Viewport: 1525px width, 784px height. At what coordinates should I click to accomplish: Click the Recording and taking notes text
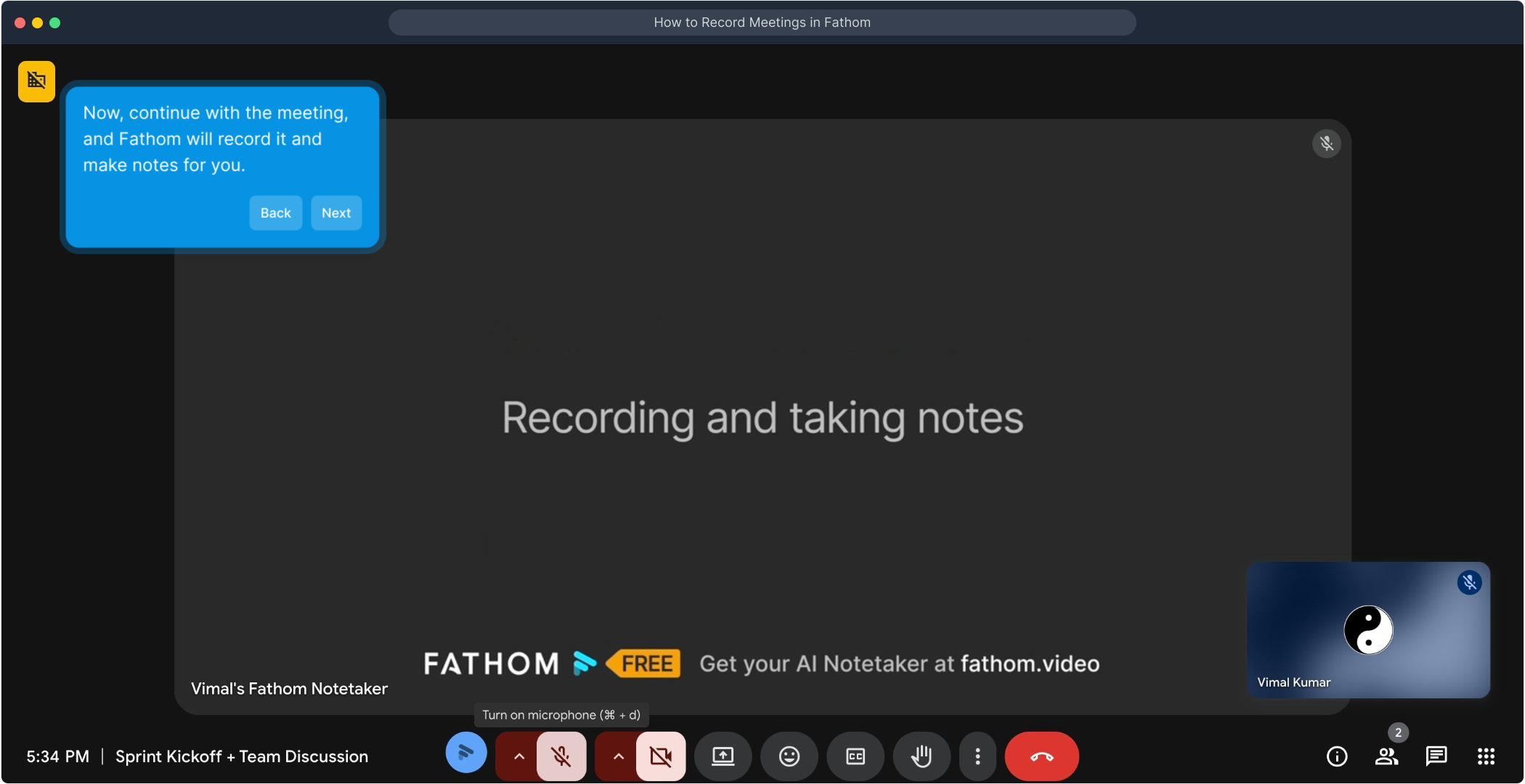tap(762, 419)
